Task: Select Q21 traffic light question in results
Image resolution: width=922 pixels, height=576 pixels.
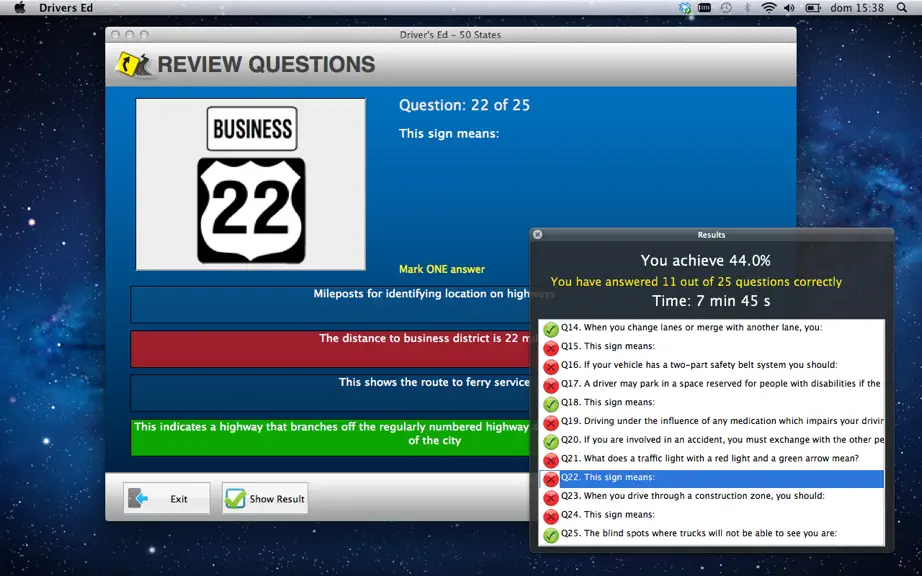Action: pyautogui.click(x=711, y=459)
